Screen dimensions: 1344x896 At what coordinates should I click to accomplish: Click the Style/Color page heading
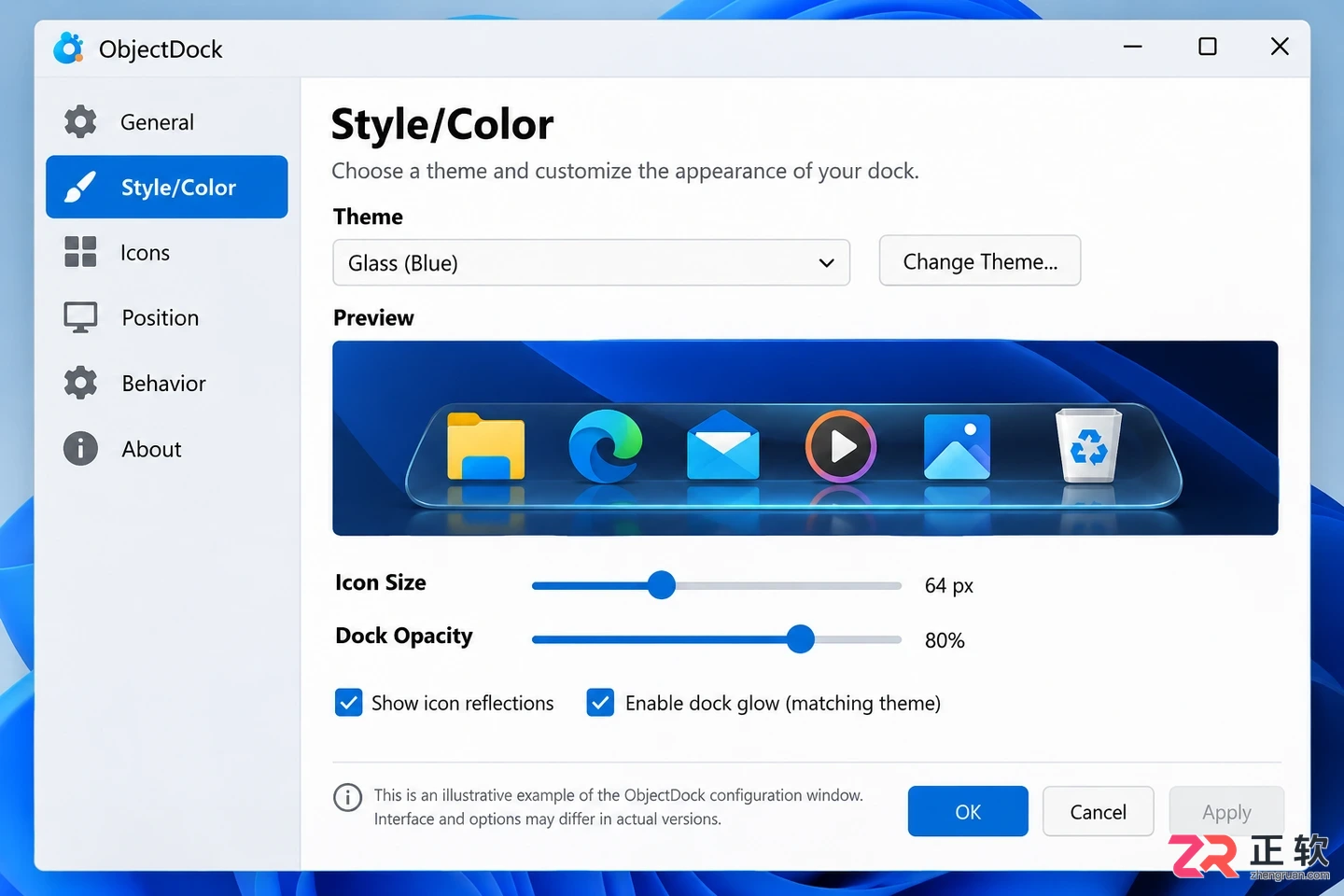(442, 125)
